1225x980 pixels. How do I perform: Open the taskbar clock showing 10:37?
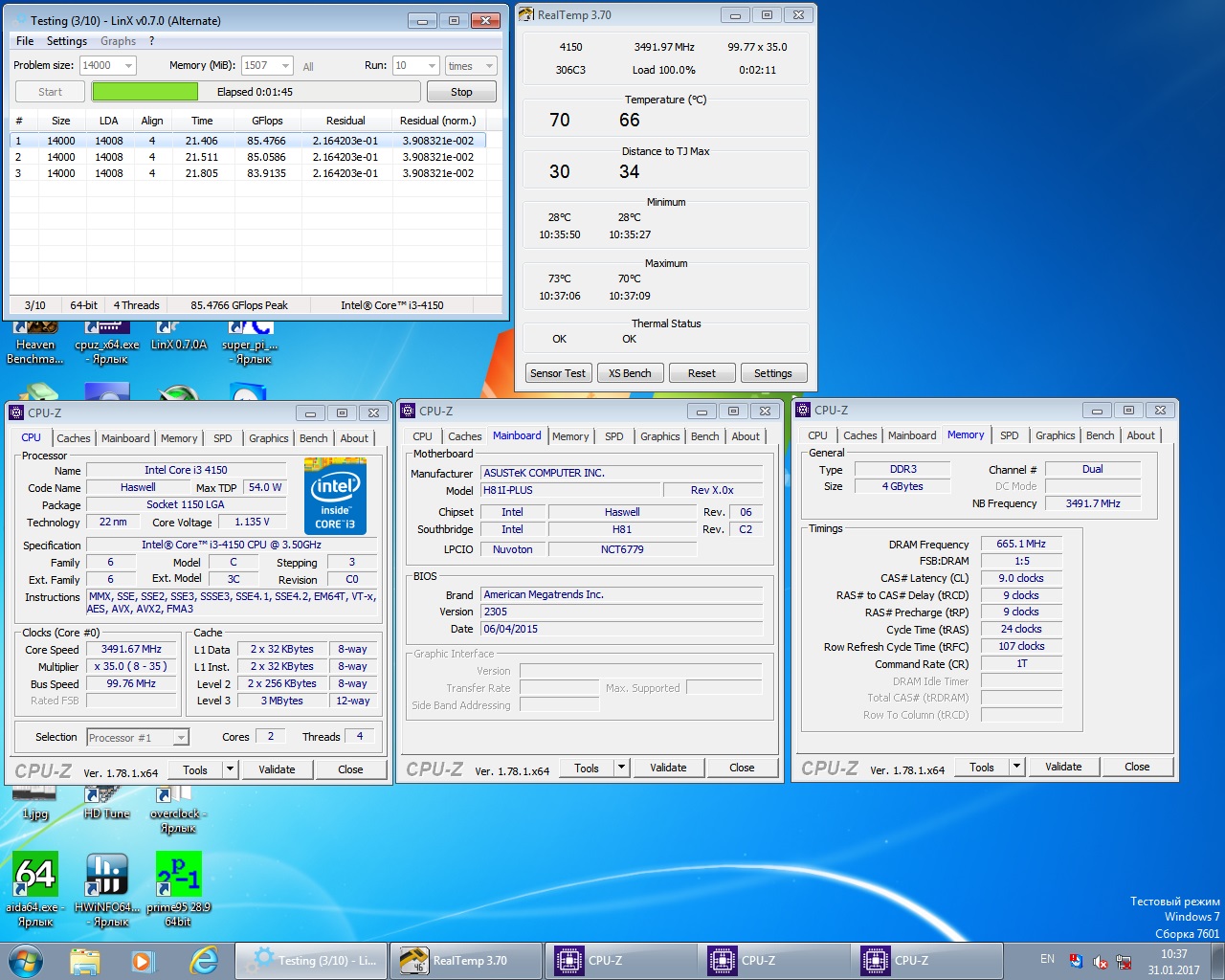[x=1173, y=962]
